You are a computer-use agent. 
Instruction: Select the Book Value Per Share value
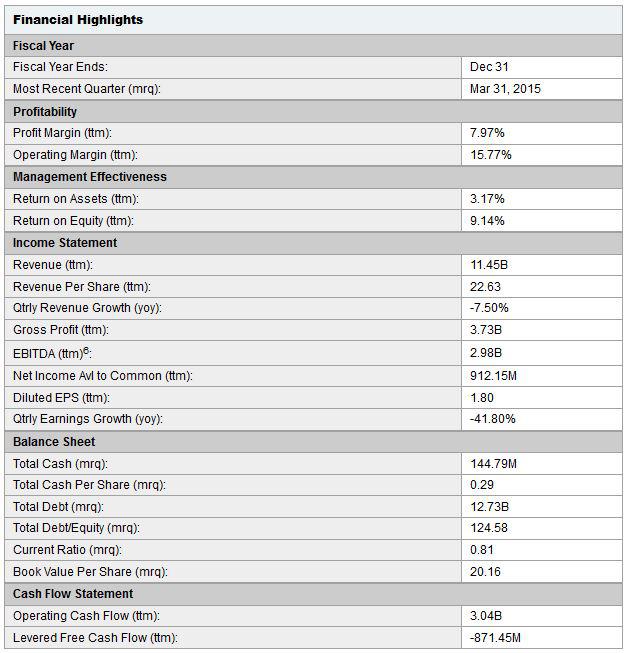[x=485, y=572]
